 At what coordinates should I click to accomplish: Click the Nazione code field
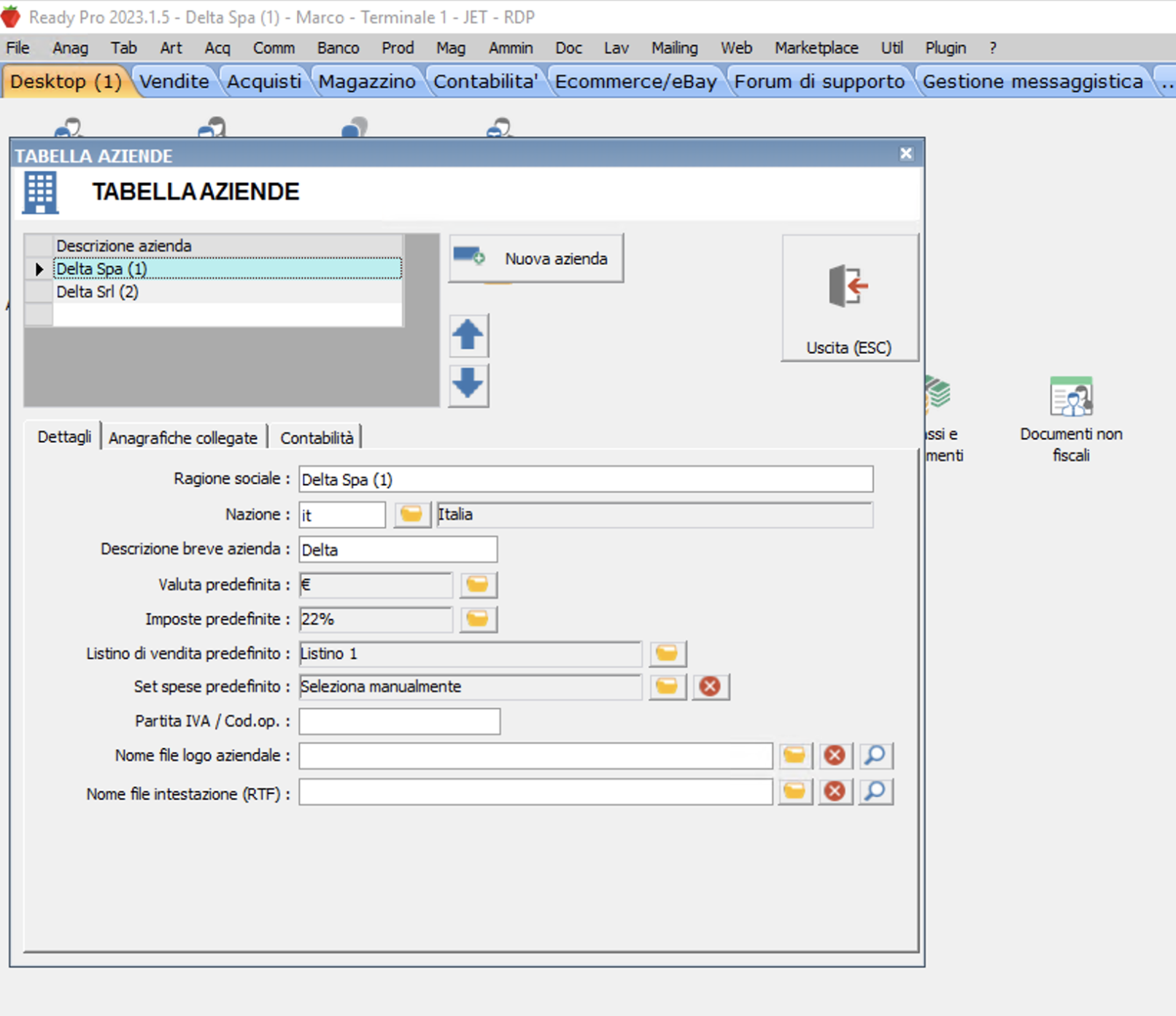click(x=342, y=515)
